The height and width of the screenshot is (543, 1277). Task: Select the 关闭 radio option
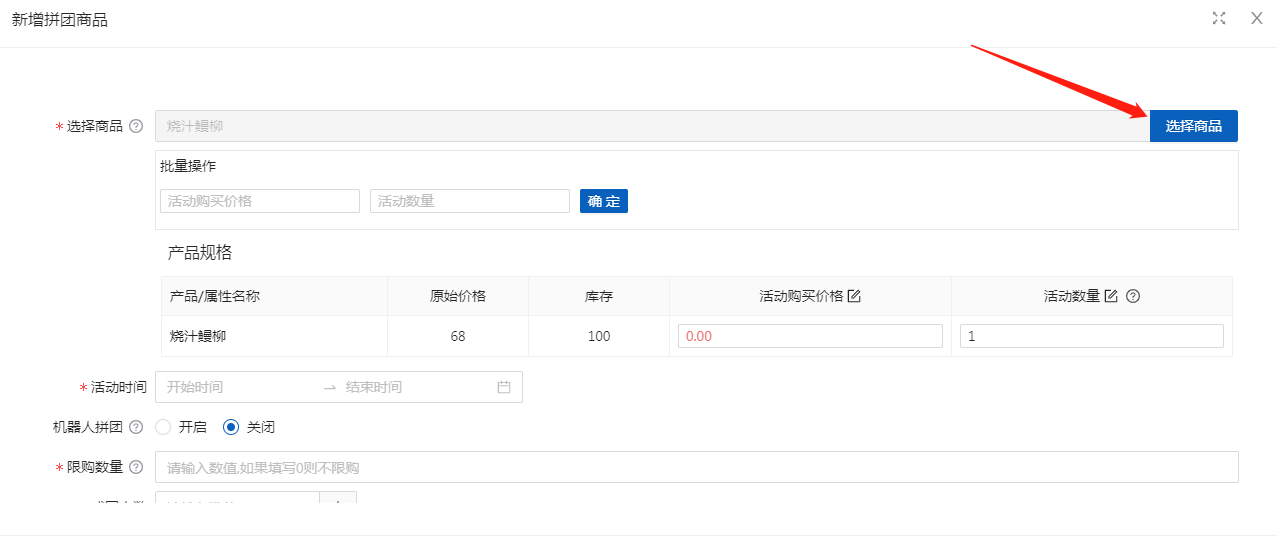[x=231, y=427]
